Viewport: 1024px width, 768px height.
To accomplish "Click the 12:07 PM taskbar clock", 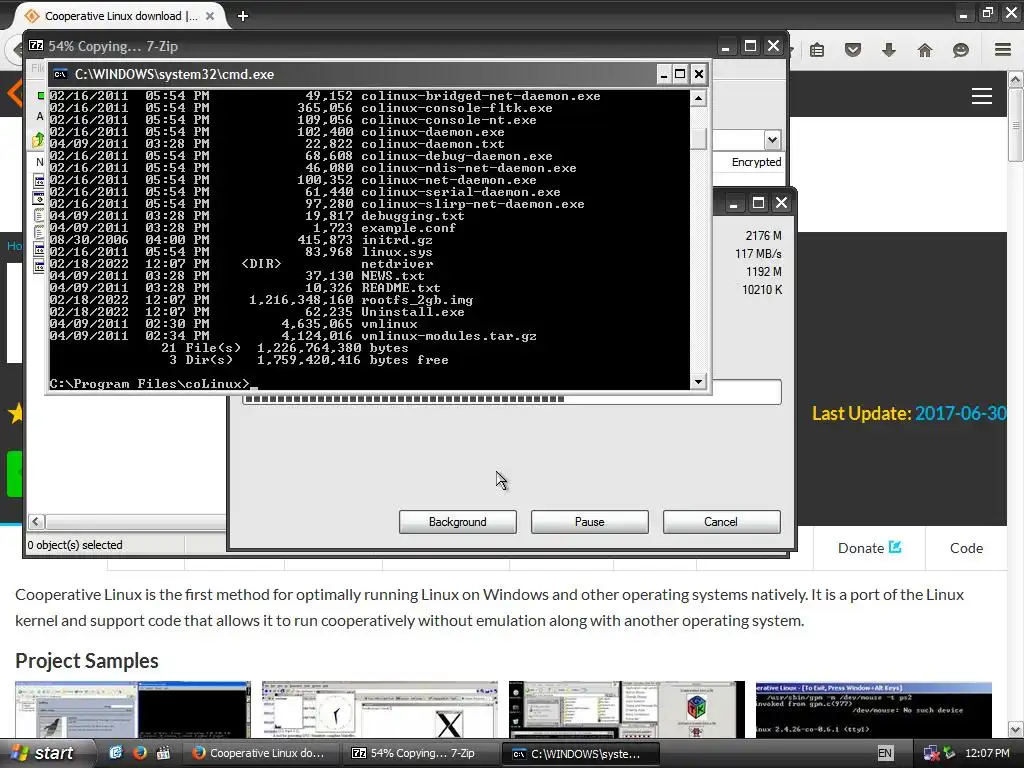I will pos(987,753).
